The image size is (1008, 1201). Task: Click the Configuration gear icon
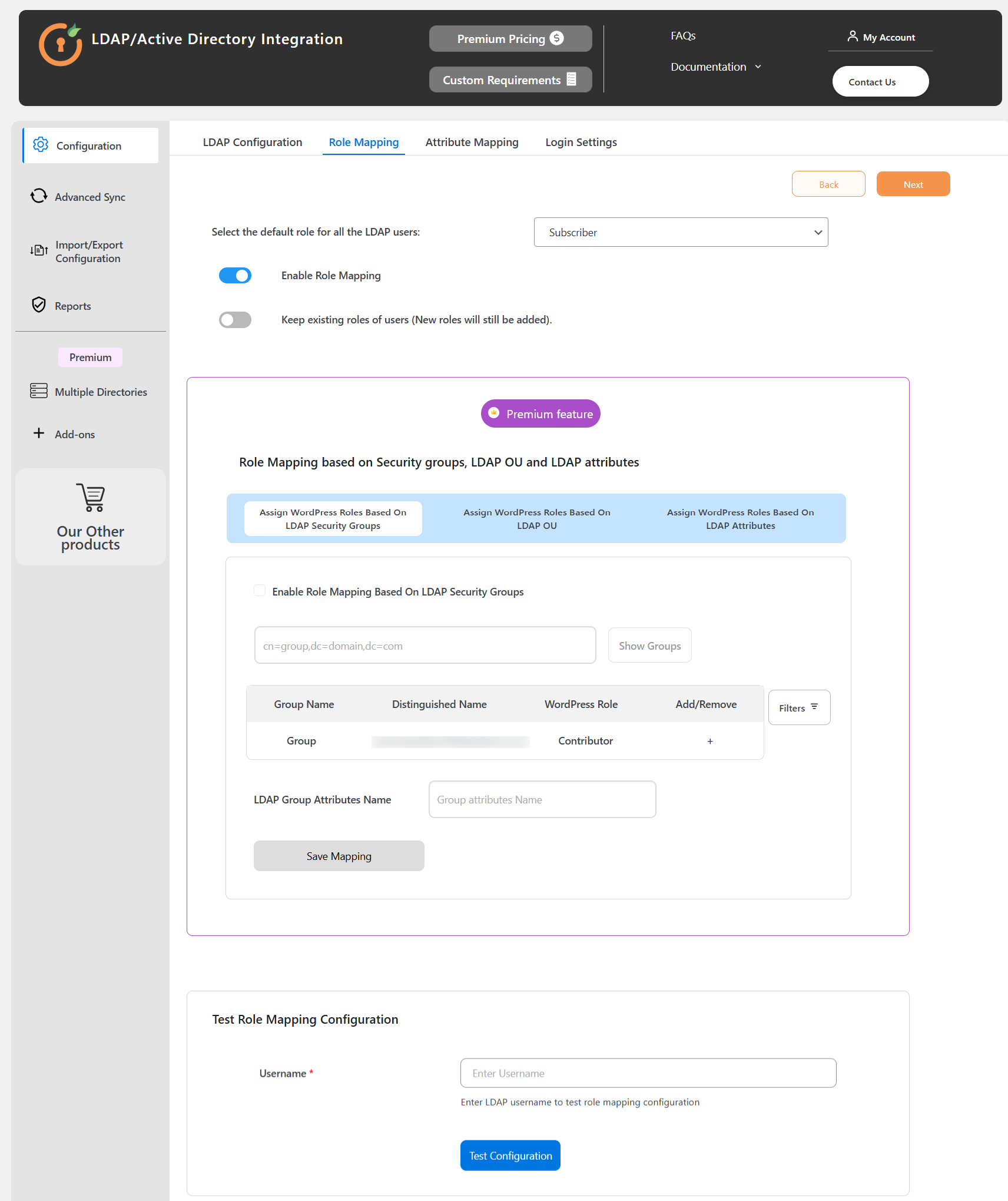click(41, 145)
